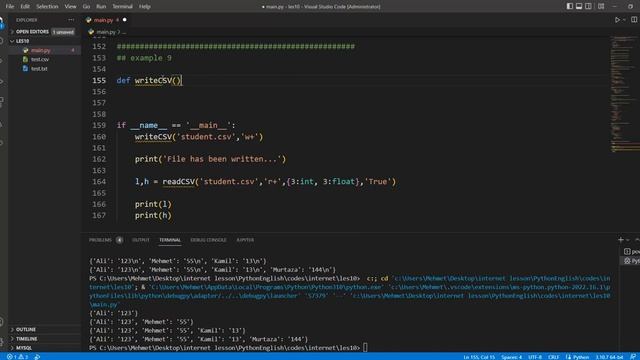Open the Edit menu
640x360 pixels.
(25, 7)
